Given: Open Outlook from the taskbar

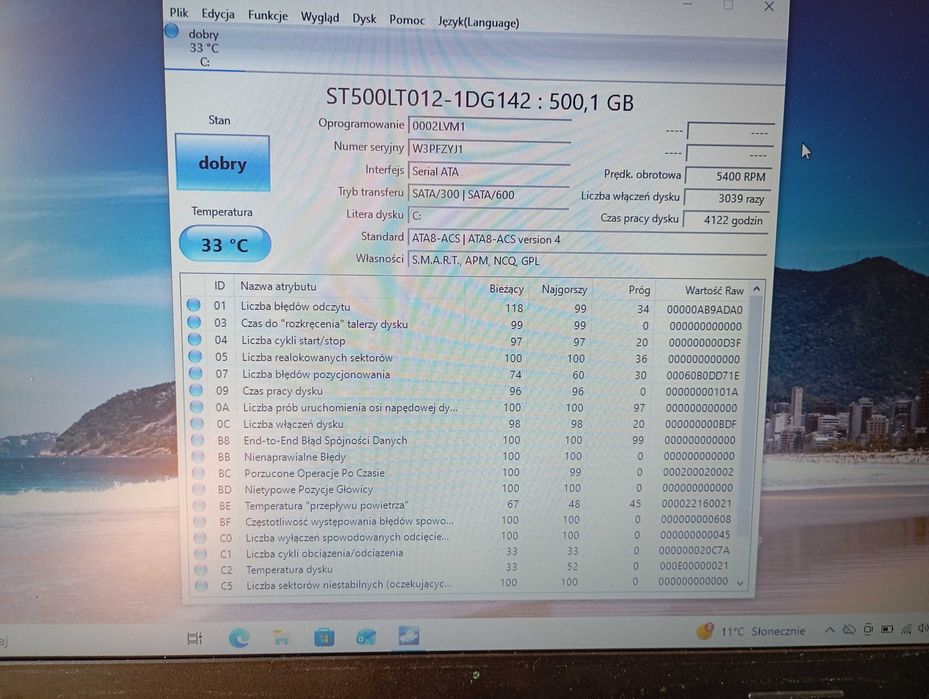Looking at the screenshot, I should (x=366, y=637).
